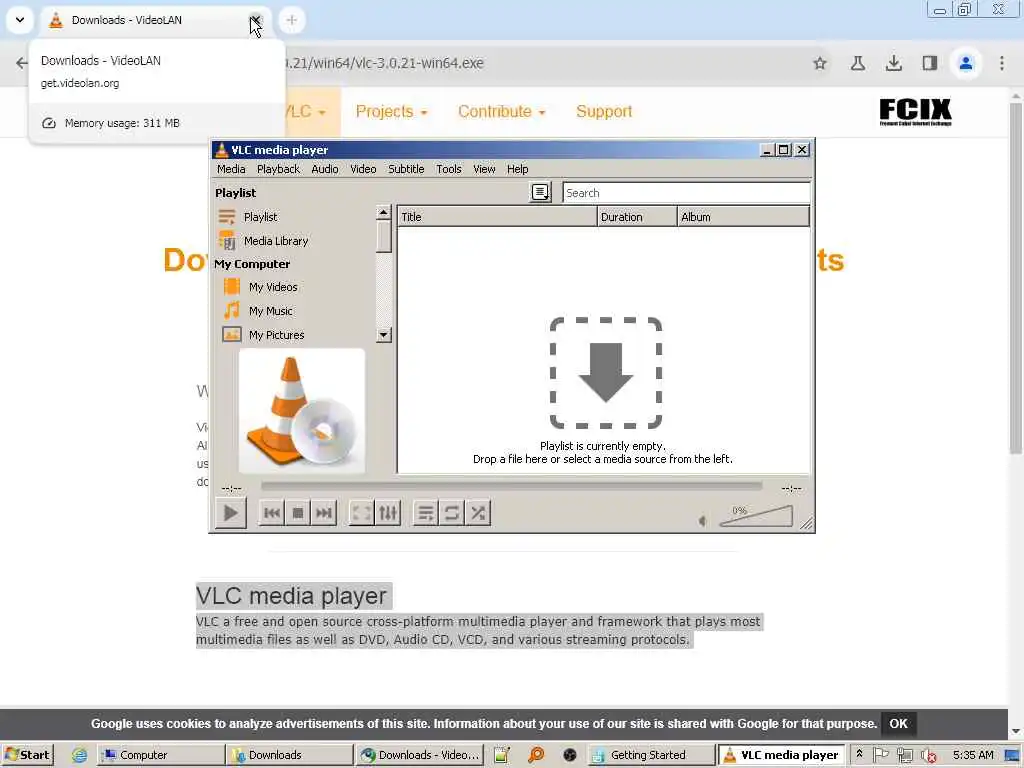Toggle the browser side panel
Screen dimensions: 1024x768
(x=930, y=63)
